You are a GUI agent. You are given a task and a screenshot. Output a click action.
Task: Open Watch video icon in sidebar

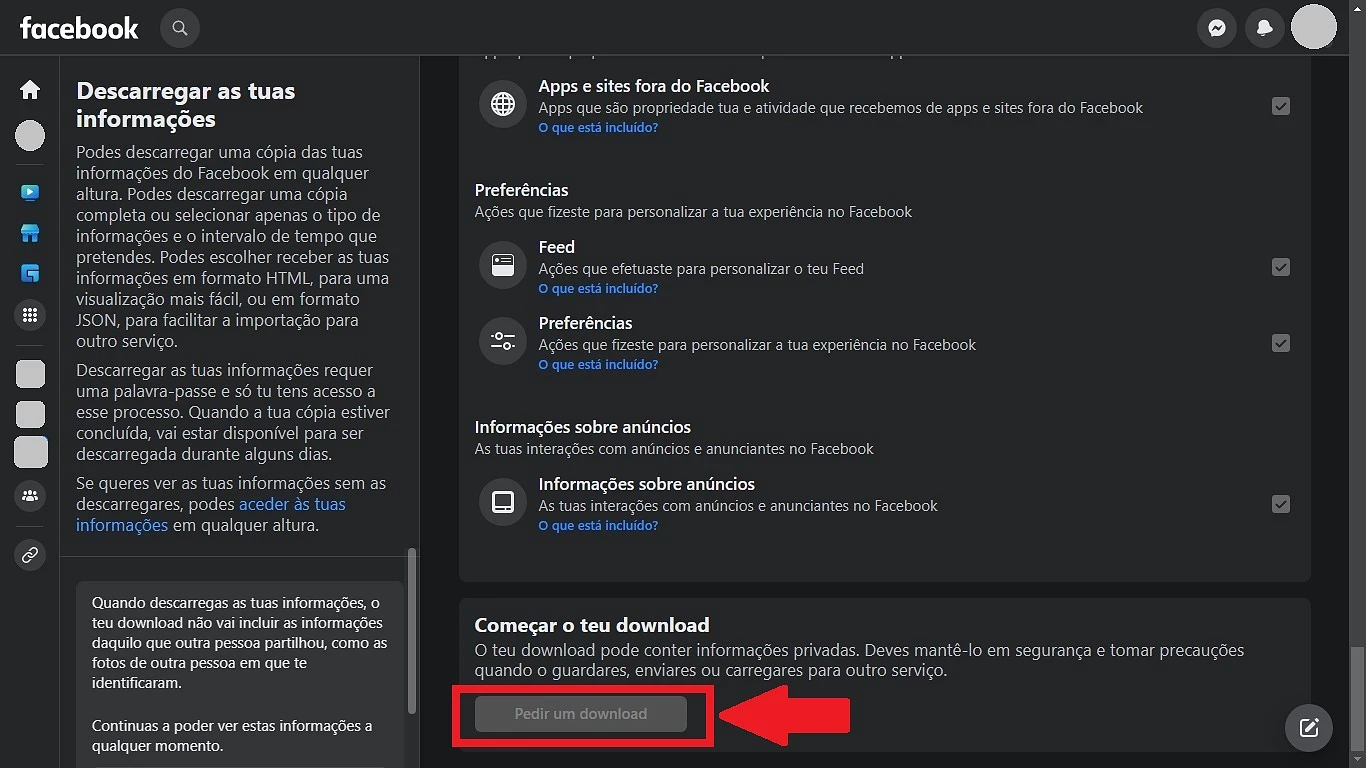(x=30, y=192)
